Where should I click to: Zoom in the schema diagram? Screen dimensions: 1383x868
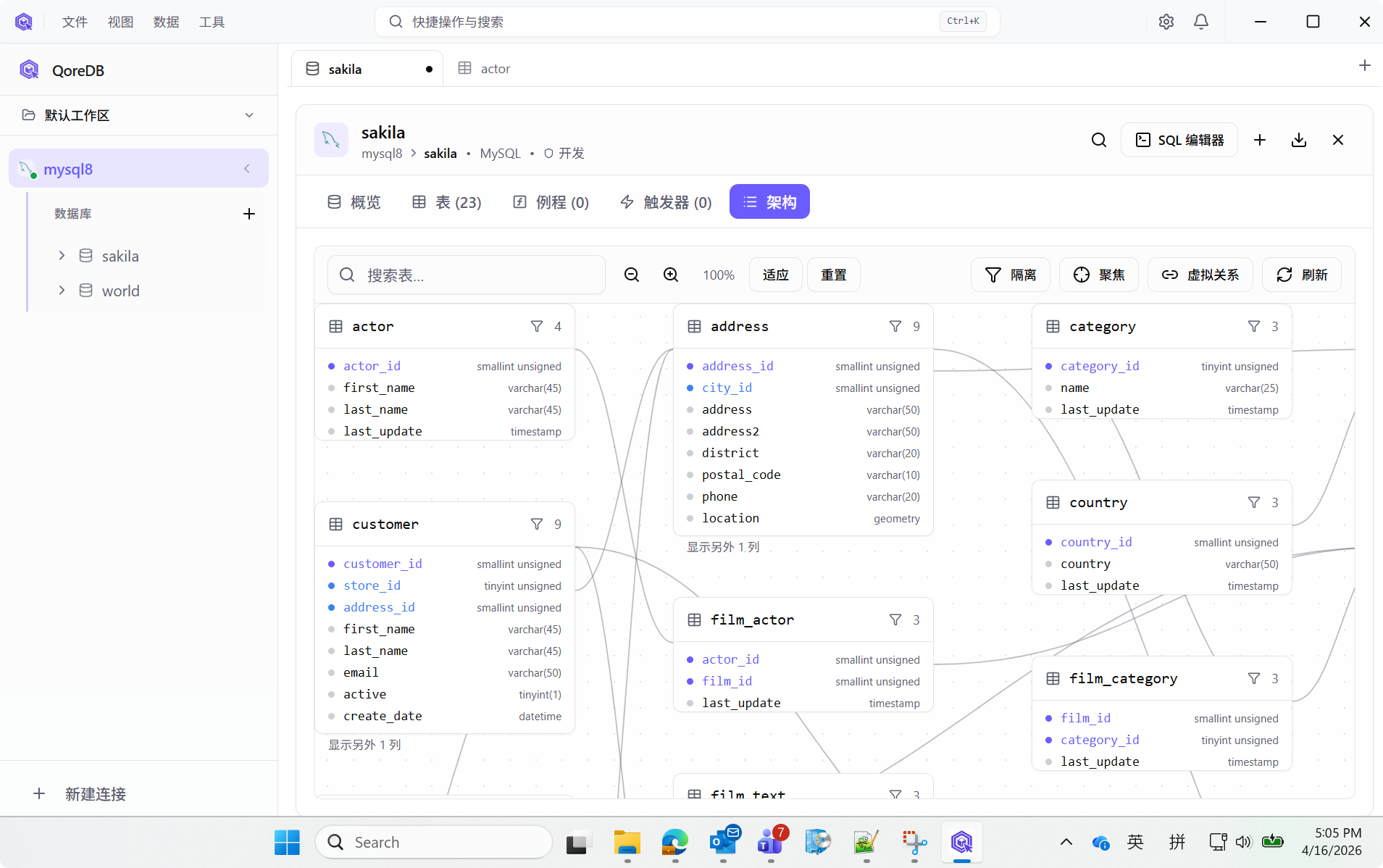(671, 275)
